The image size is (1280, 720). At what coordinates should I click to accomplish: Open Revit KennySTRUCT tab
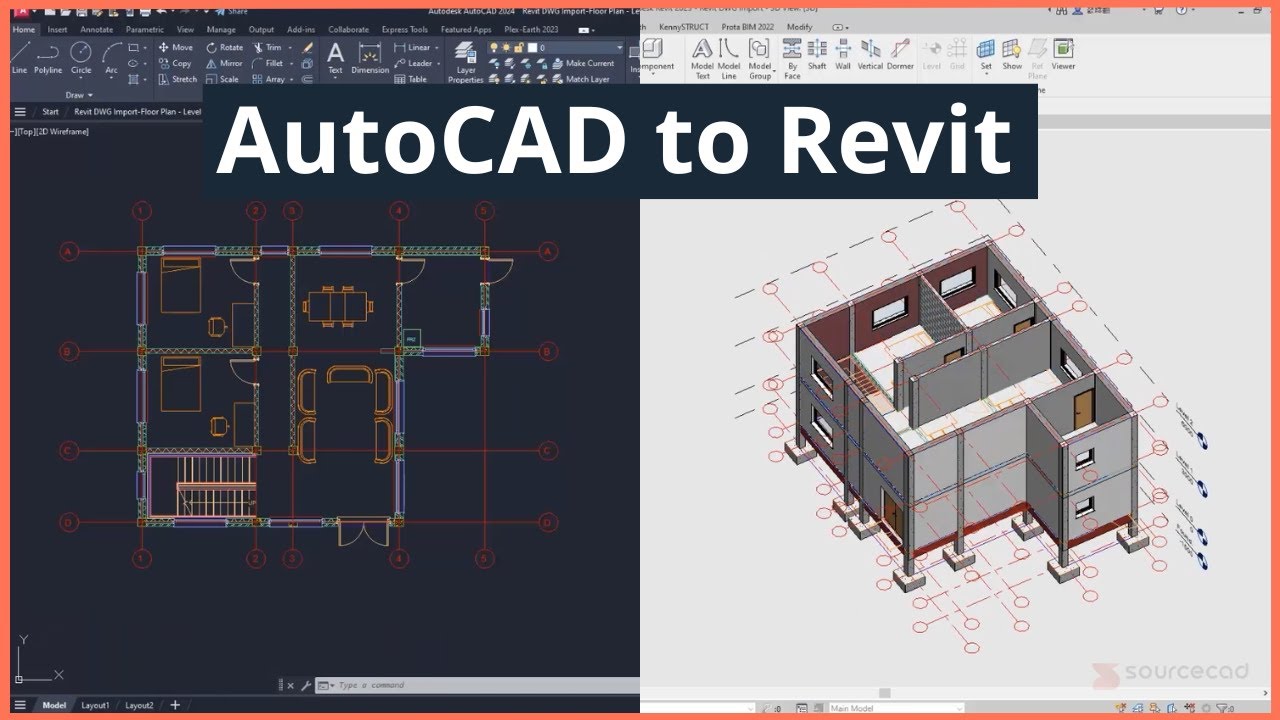tap(684, 27)
